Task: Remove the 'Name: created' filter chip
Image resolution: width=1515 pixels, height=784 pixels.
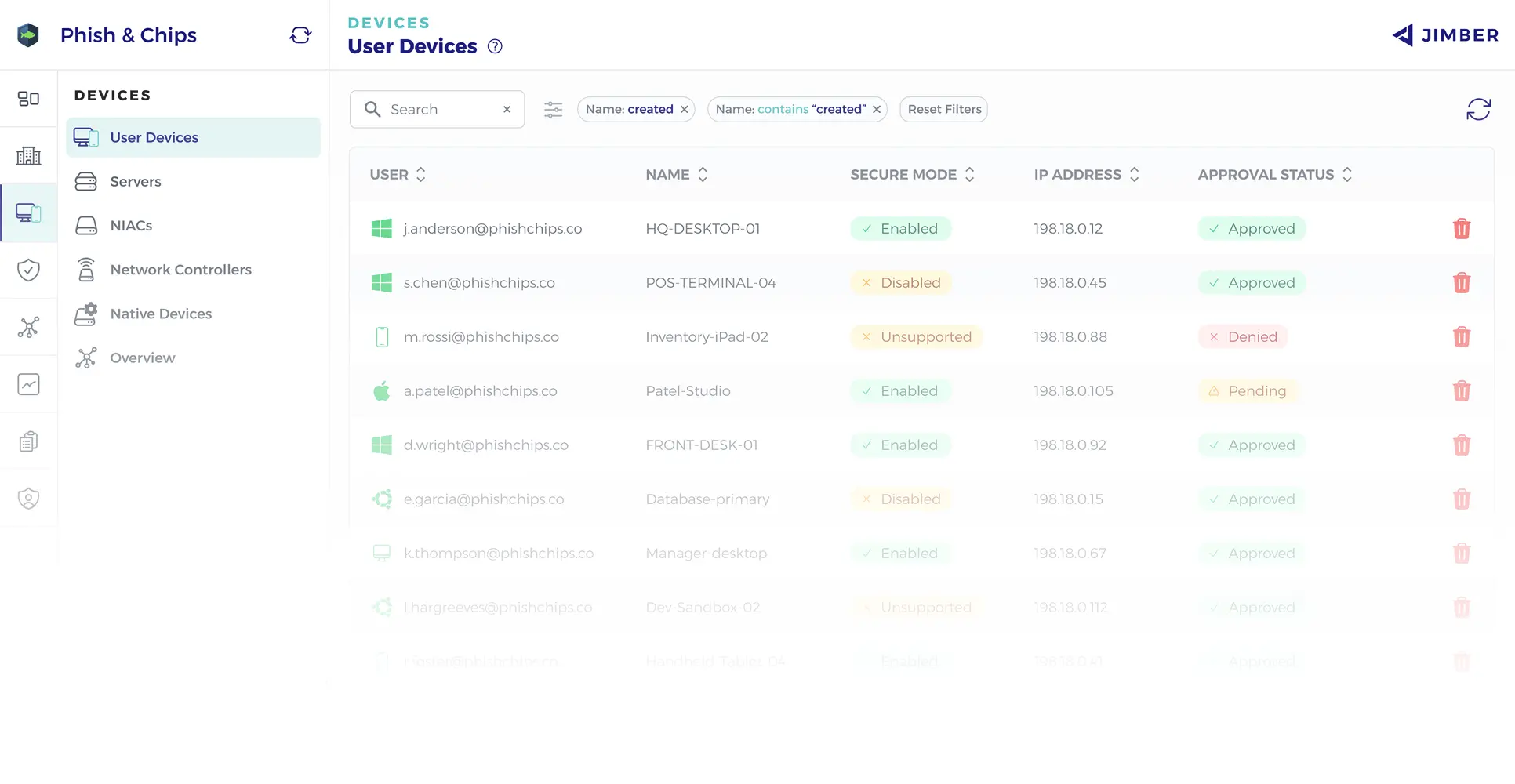Action: coord(685,110)
